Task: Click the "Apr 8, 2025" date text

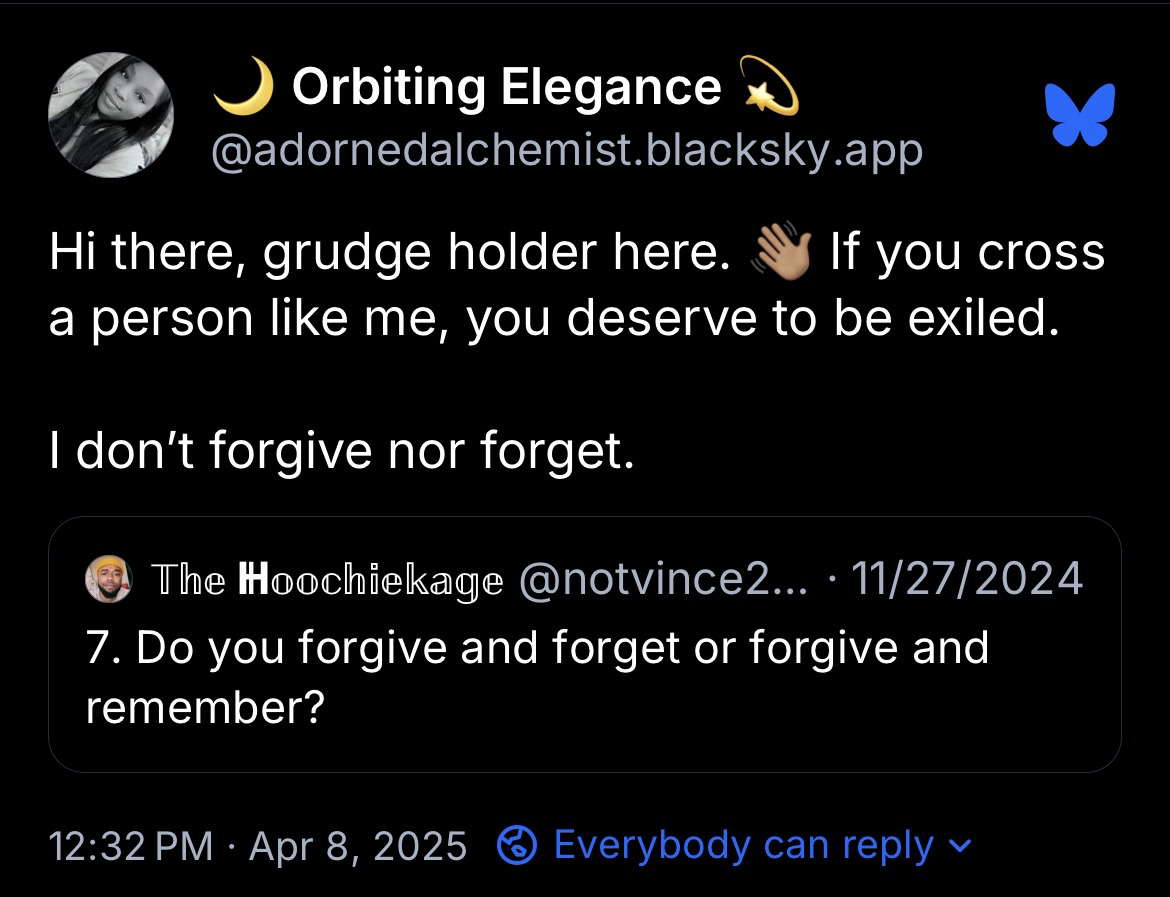Action: (x=358, y=846)
